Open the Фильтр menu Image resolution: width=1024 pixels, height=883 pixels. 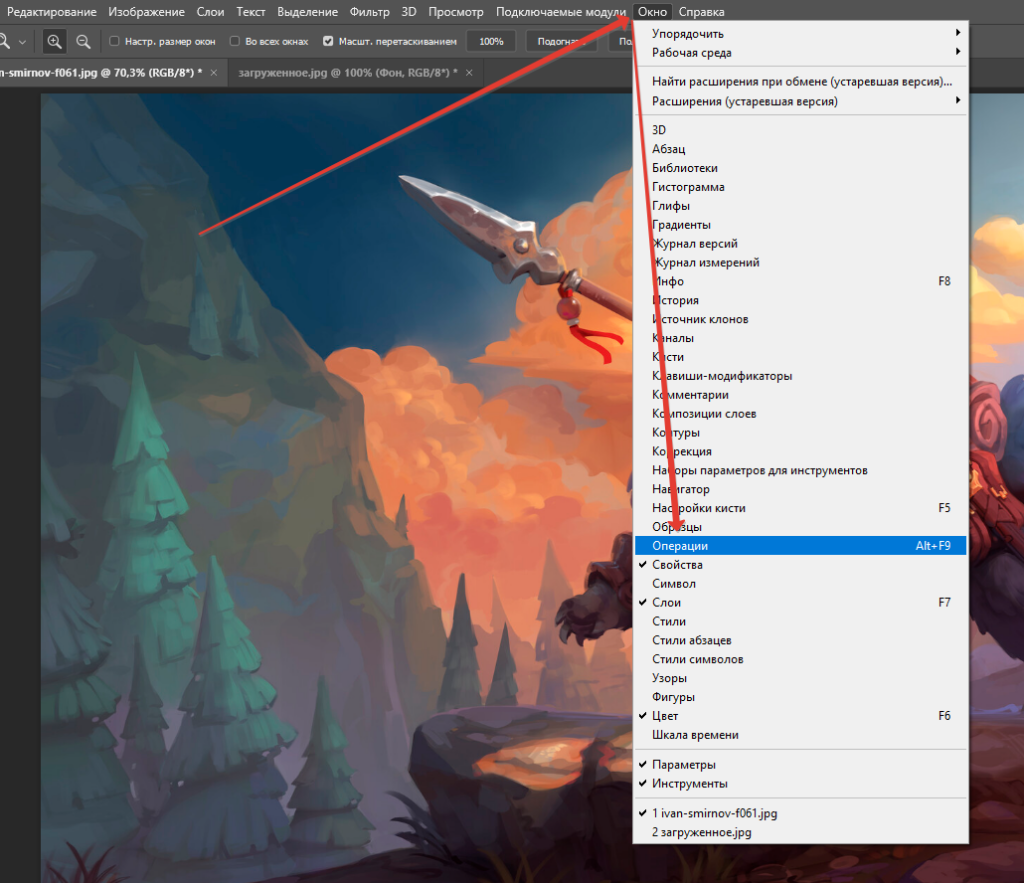coord(370,12)
